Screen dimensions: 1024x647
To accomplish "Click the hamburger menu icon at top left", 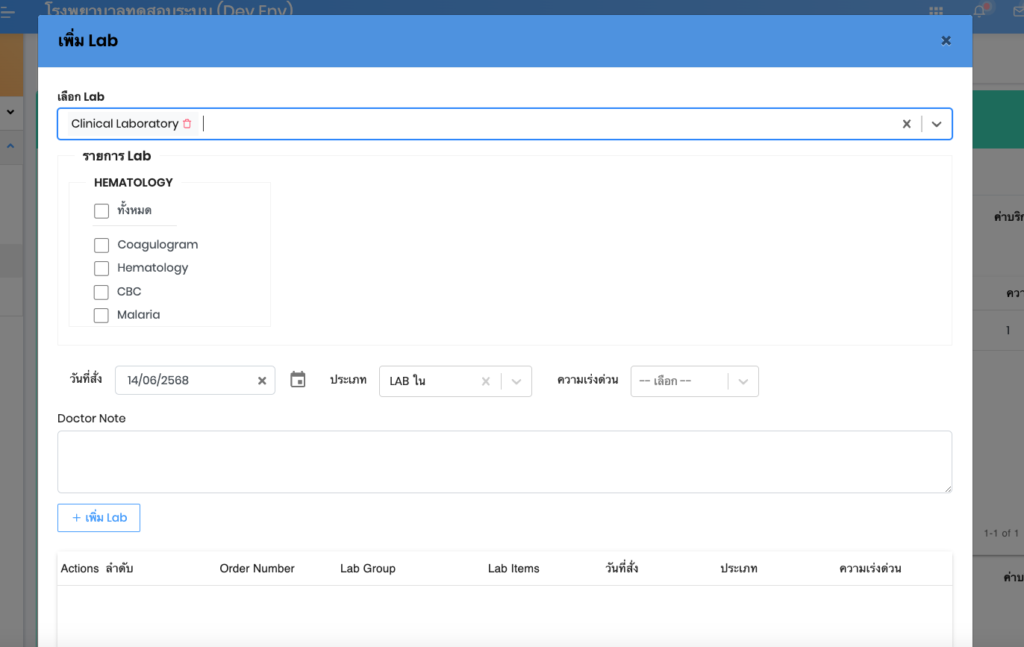I will [x=9, y=11].
